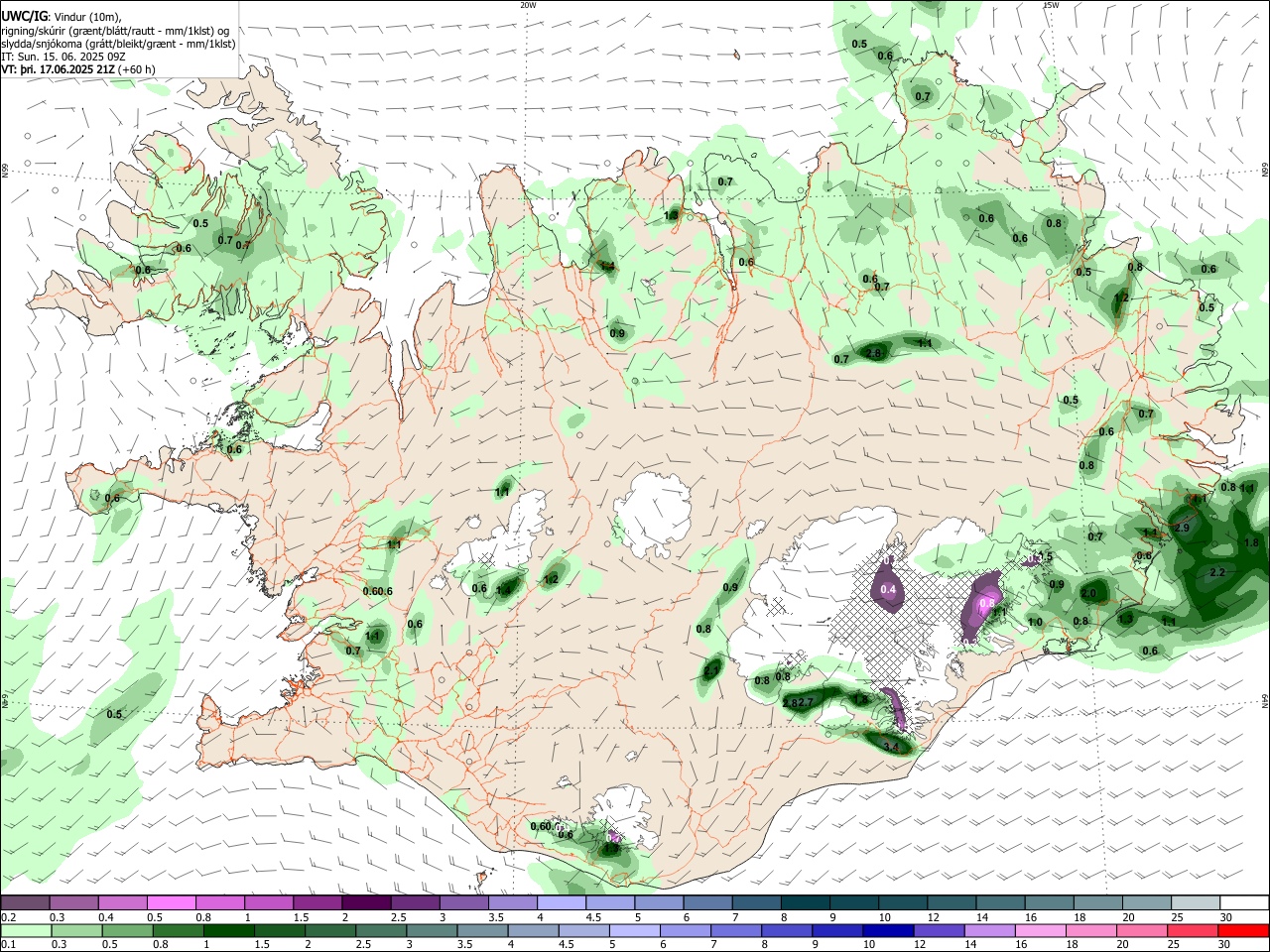
Task: Click the 'IT: Sun. 15. 06. 2025 09Z' line
Action: coord(63,57)
